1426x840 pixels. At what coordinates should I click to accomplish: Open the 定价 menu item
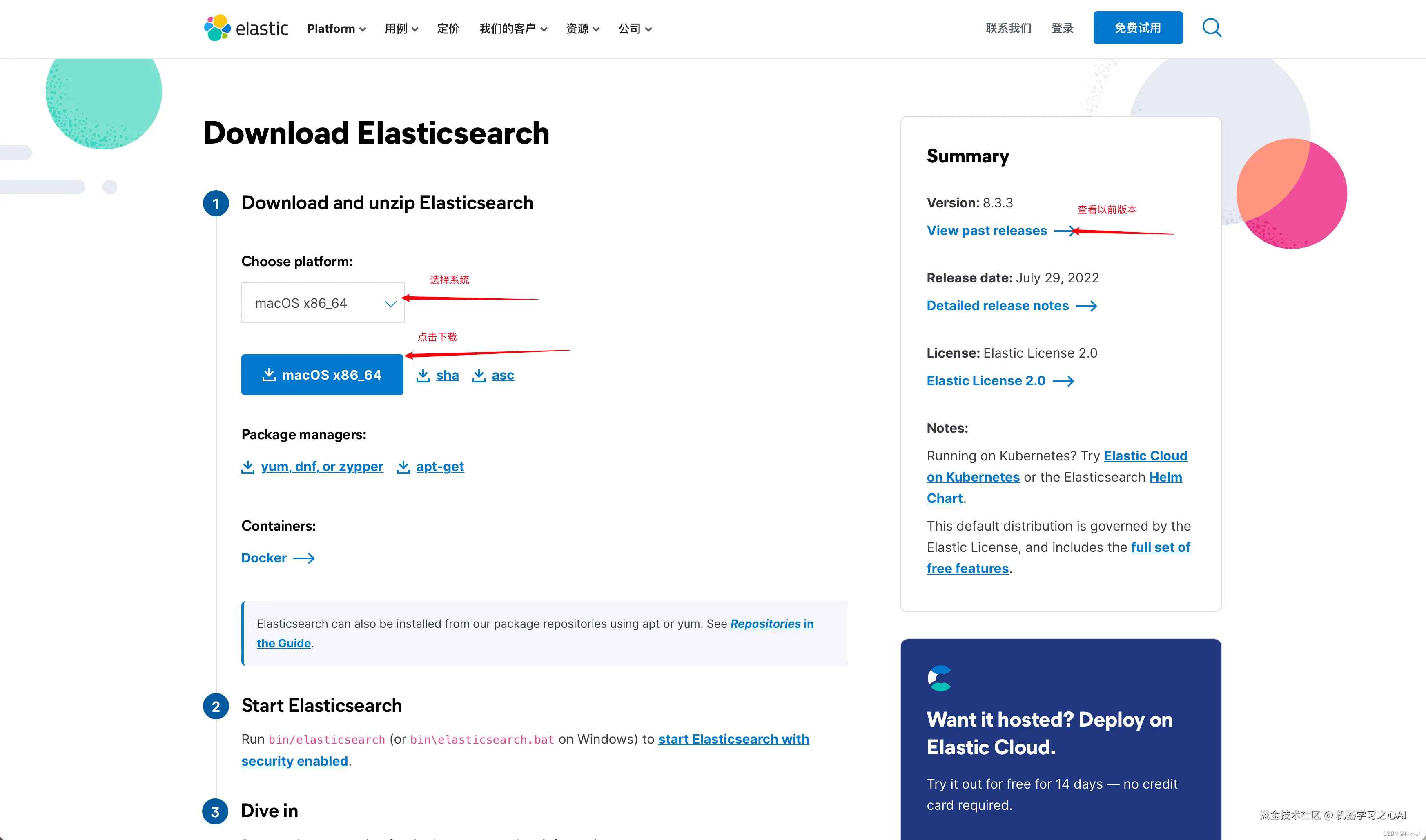pyautogui.click(x=448, y=28)
